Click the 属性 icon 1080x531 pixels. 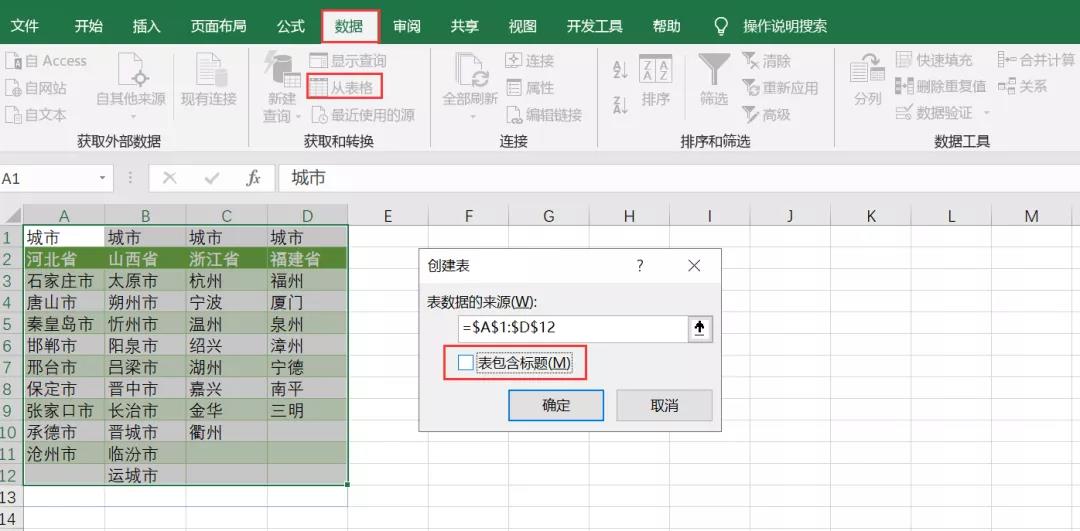(x=514, y=87)
